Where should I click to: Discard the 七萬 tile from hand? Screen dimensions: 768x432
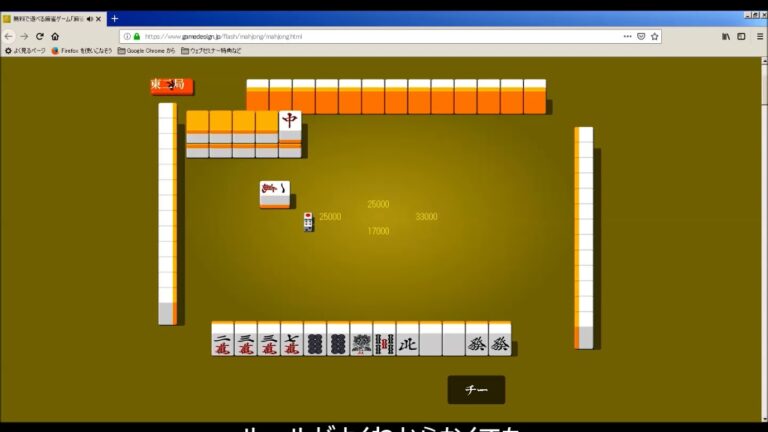click(291, 339)
